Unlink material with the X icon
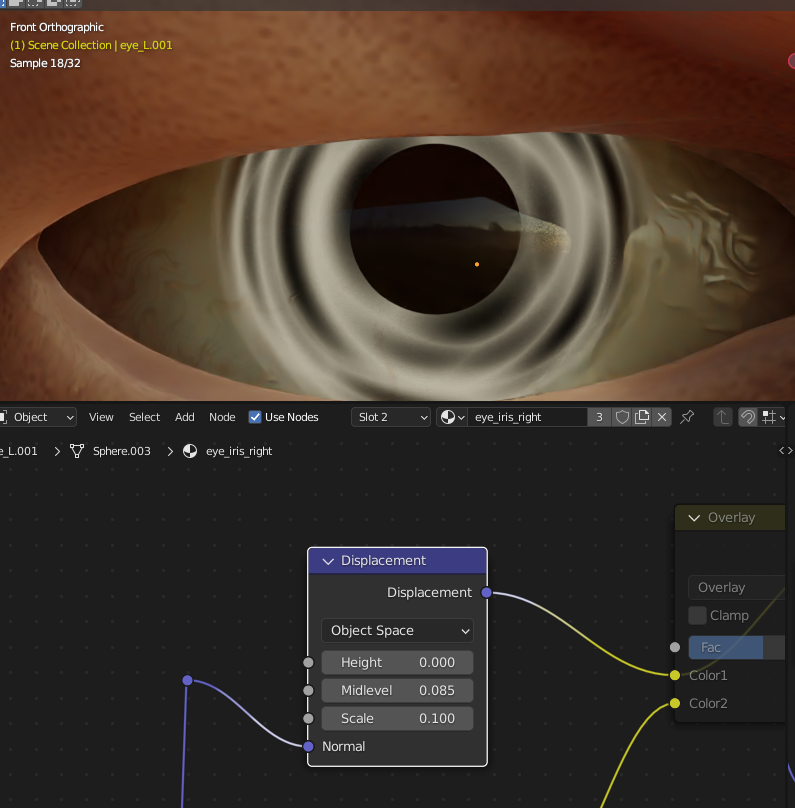This screenshot has height=808, width=795. [x=662, y=417]
